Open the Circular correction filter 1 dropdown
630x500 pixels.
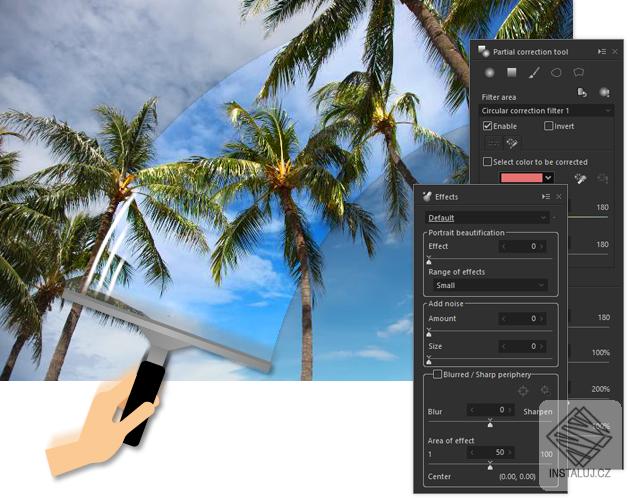coord(547,111)
